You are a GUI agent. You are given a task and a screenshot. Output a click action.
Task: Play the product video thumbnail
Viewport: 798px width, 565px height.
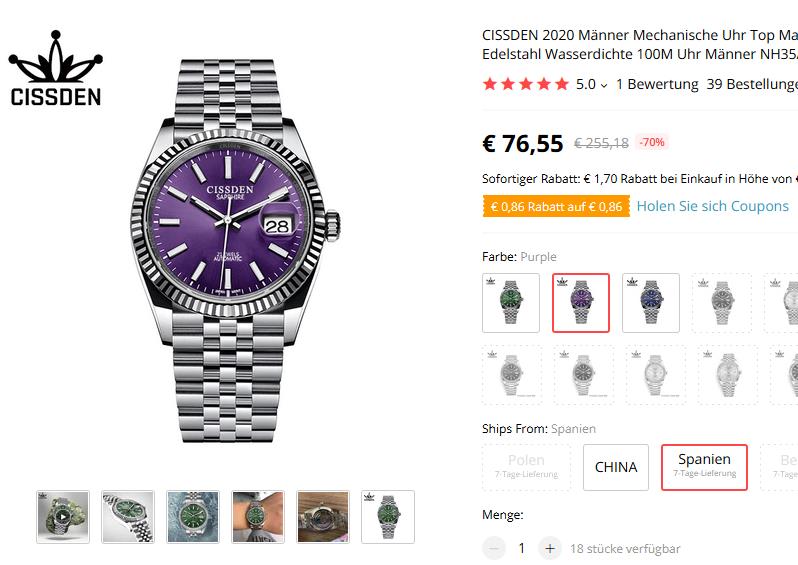[63, 517]
